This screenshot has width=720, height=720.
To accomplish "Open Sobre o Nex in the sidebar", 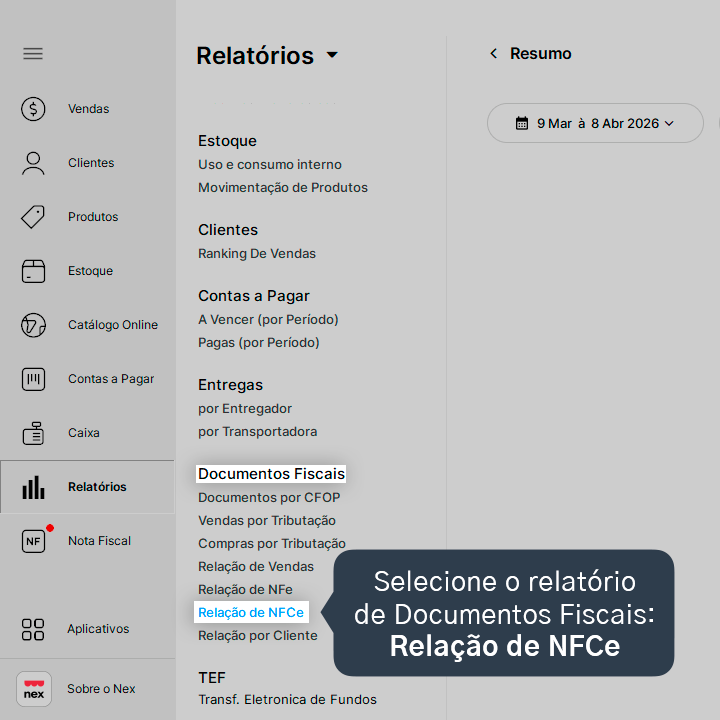I will tap(101, 689).
